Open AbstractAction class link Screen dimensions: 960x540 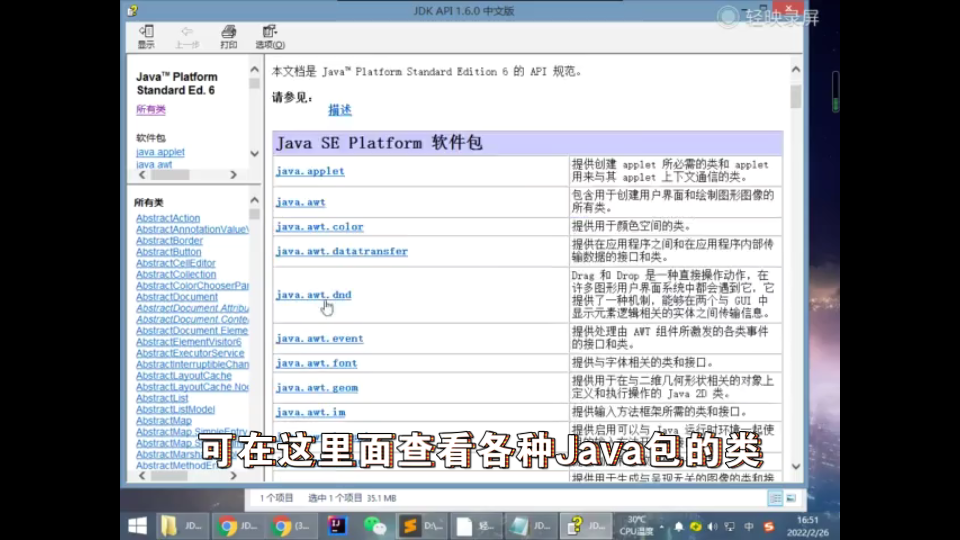(168, 218)
